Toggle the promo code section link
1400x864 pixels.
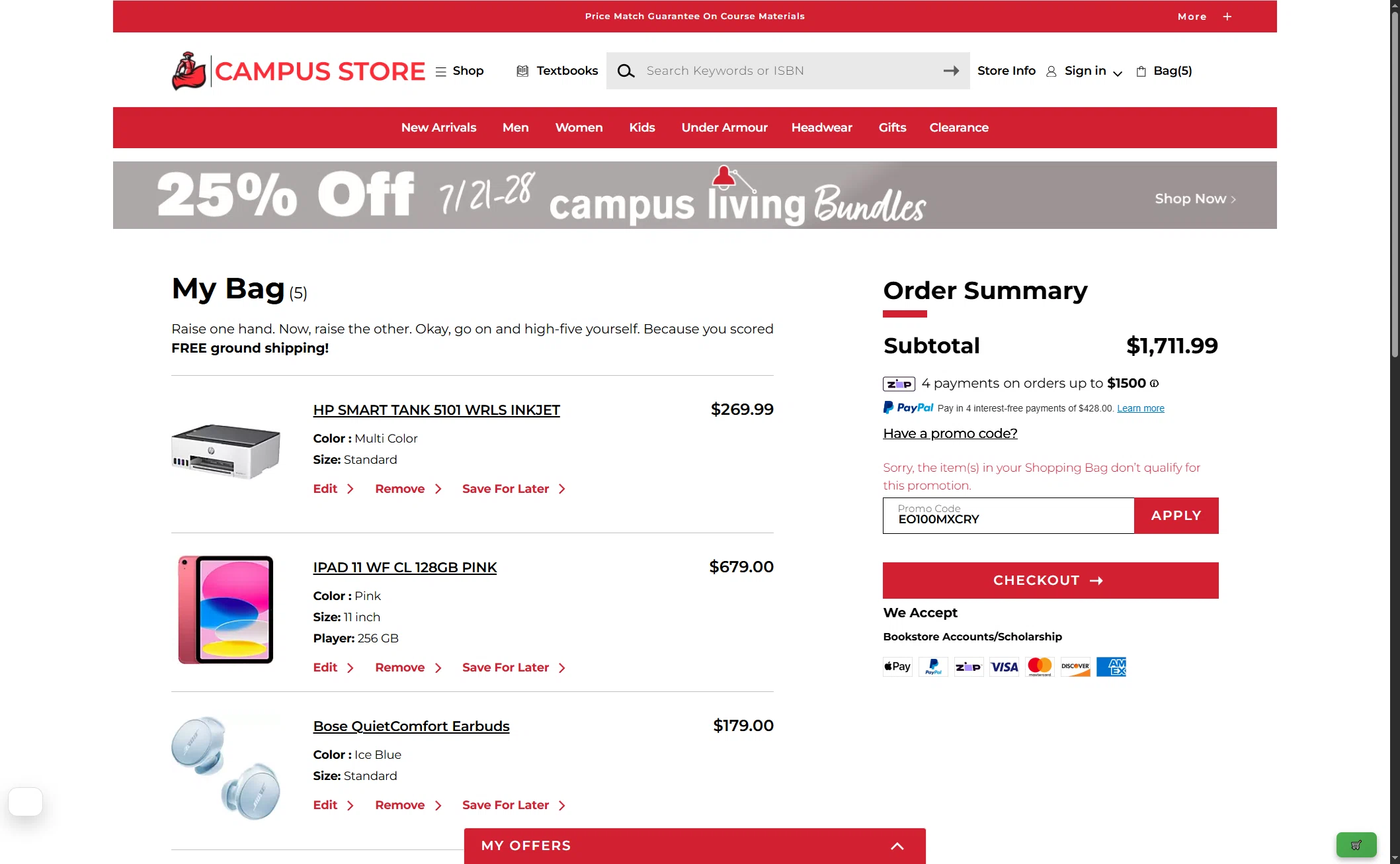950,433
